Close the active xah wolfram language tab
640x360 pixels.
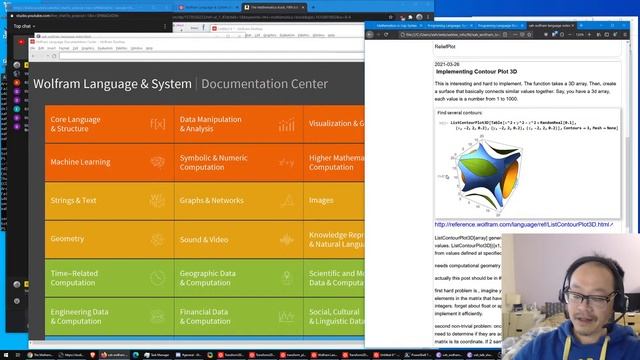(x=573, y=25)
